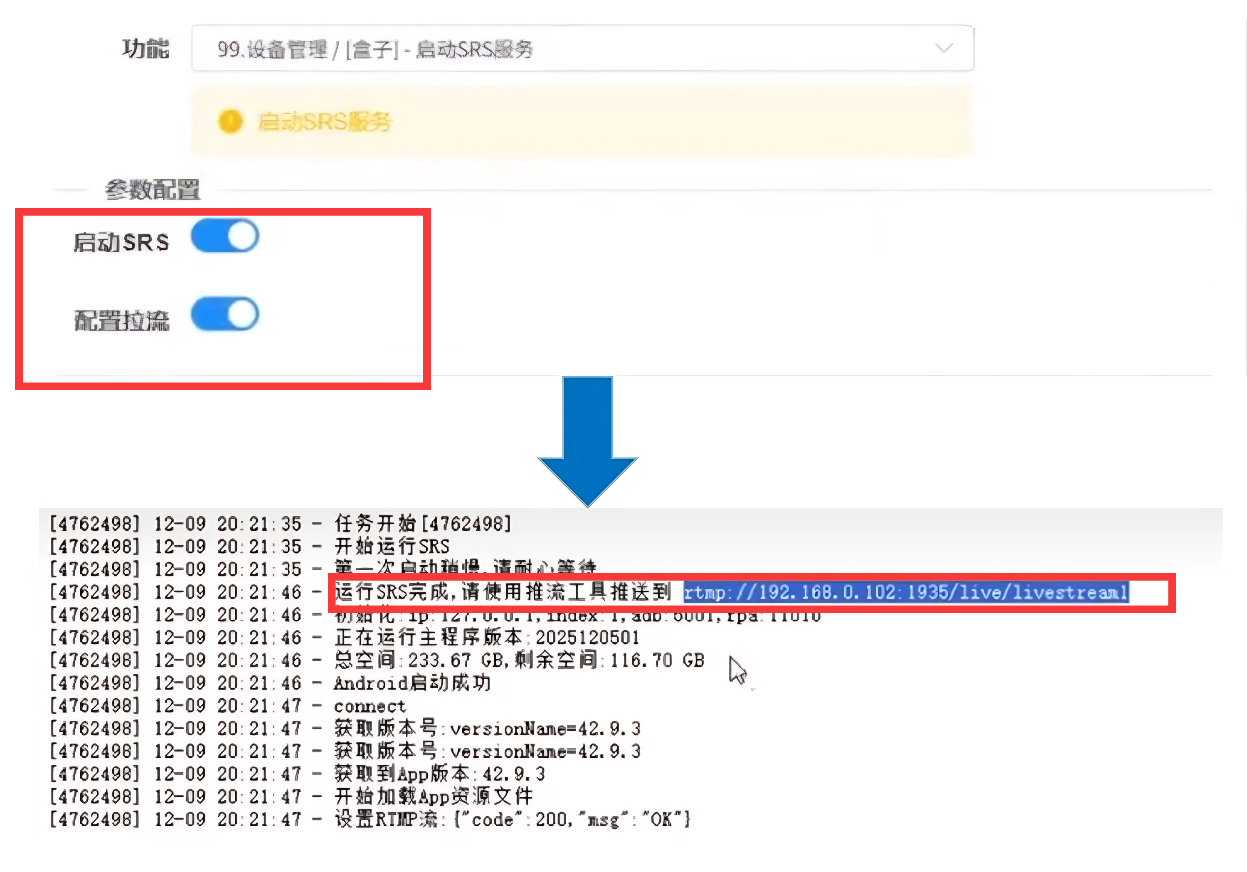Select the highlighted rtmp stream URL

click(903, 592)
